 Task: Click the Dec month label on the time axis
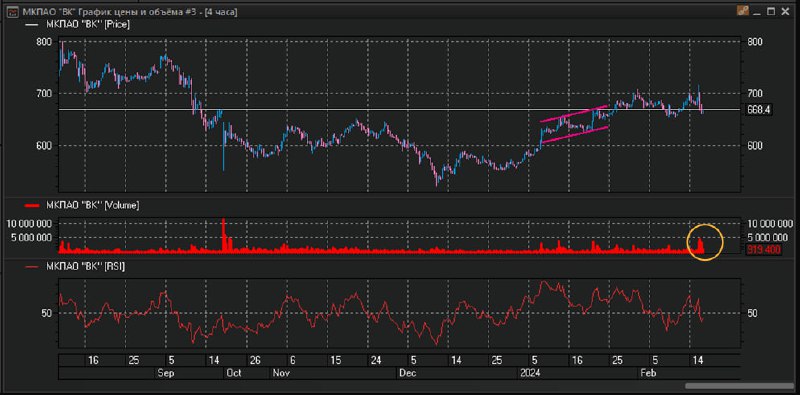(409, 373)
